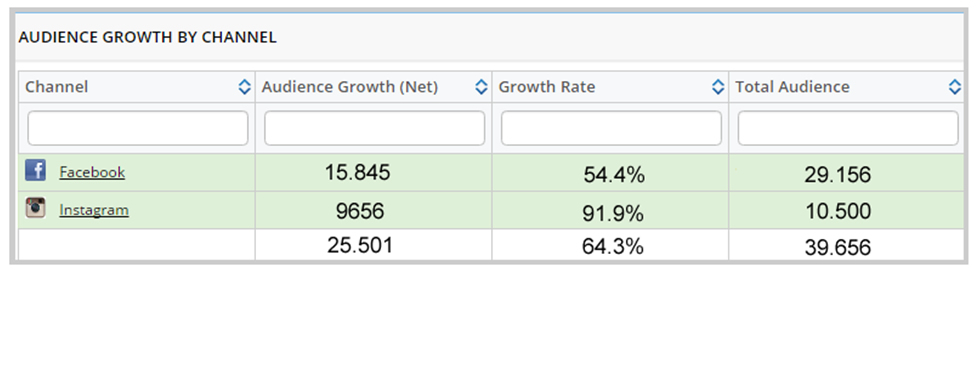Select the Growth Rate column header

coord(547,87)
